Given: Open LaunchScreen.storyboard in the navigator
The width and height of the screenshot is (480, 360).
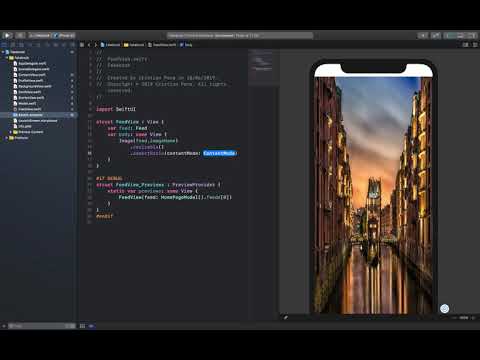Looking at the screenshot, I should point(37,121).
